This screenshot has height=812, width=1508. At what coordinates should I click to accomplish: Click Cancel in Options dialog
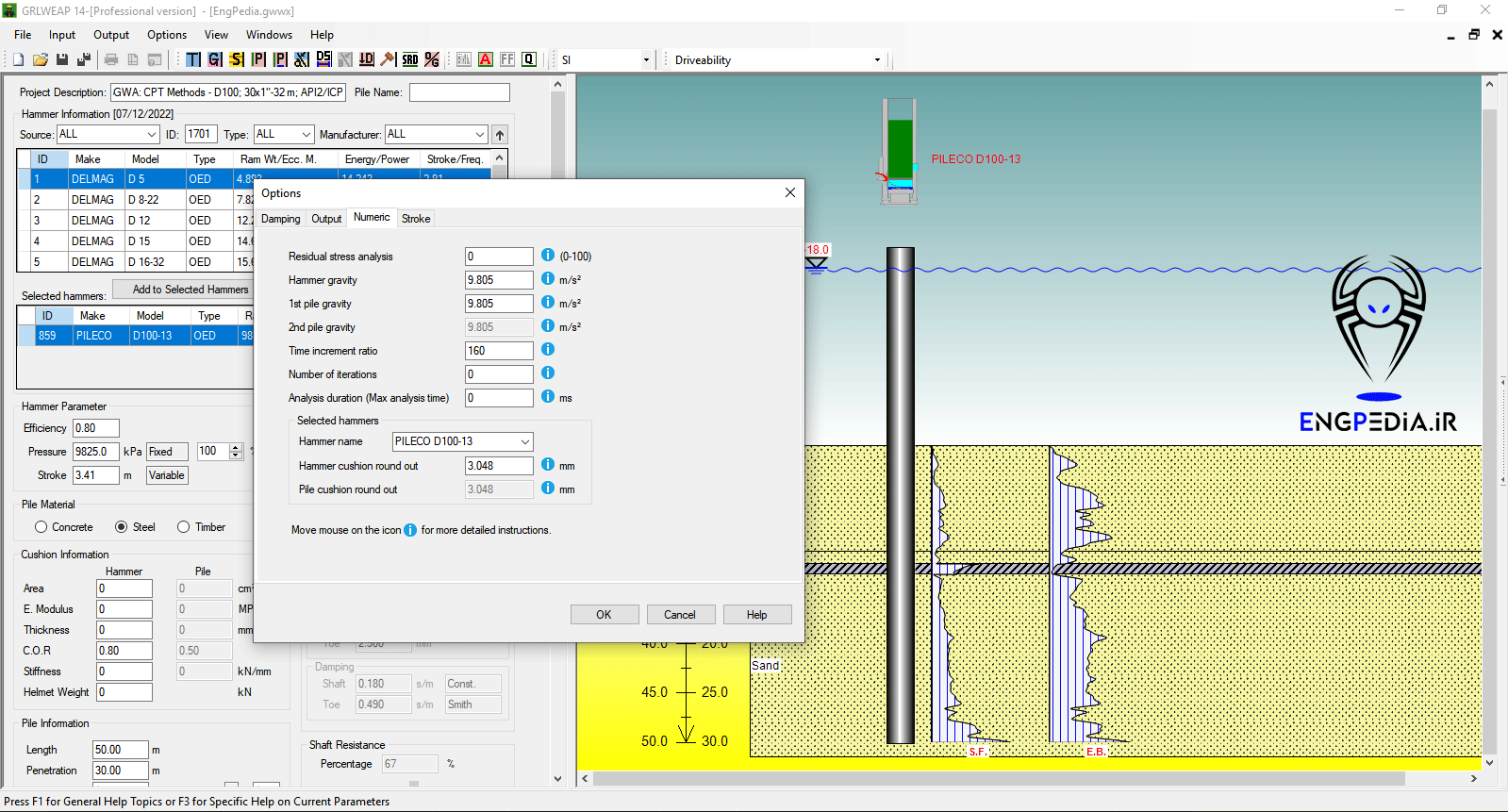[x=680, y=615]
